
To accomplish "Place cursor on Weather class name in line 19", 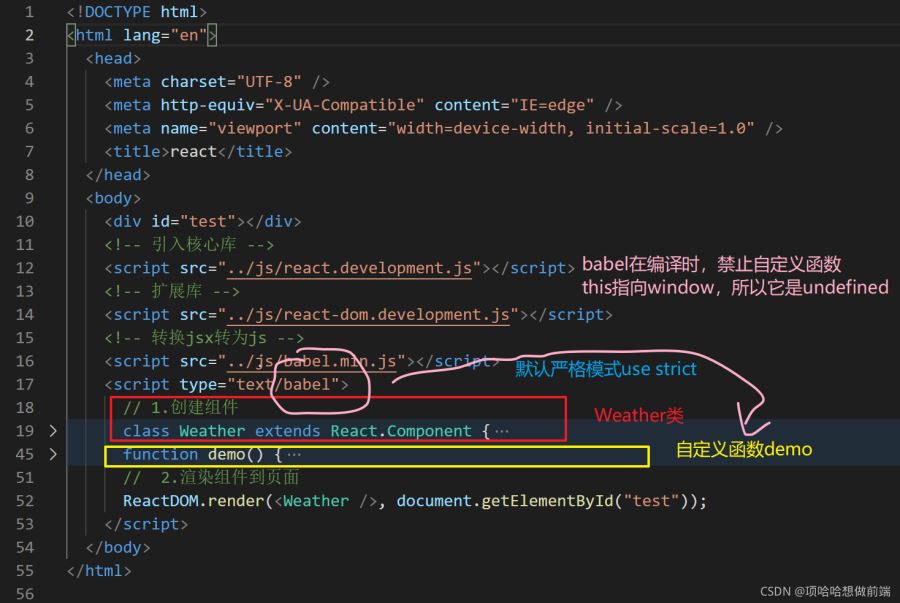I will tap(212, 431).
